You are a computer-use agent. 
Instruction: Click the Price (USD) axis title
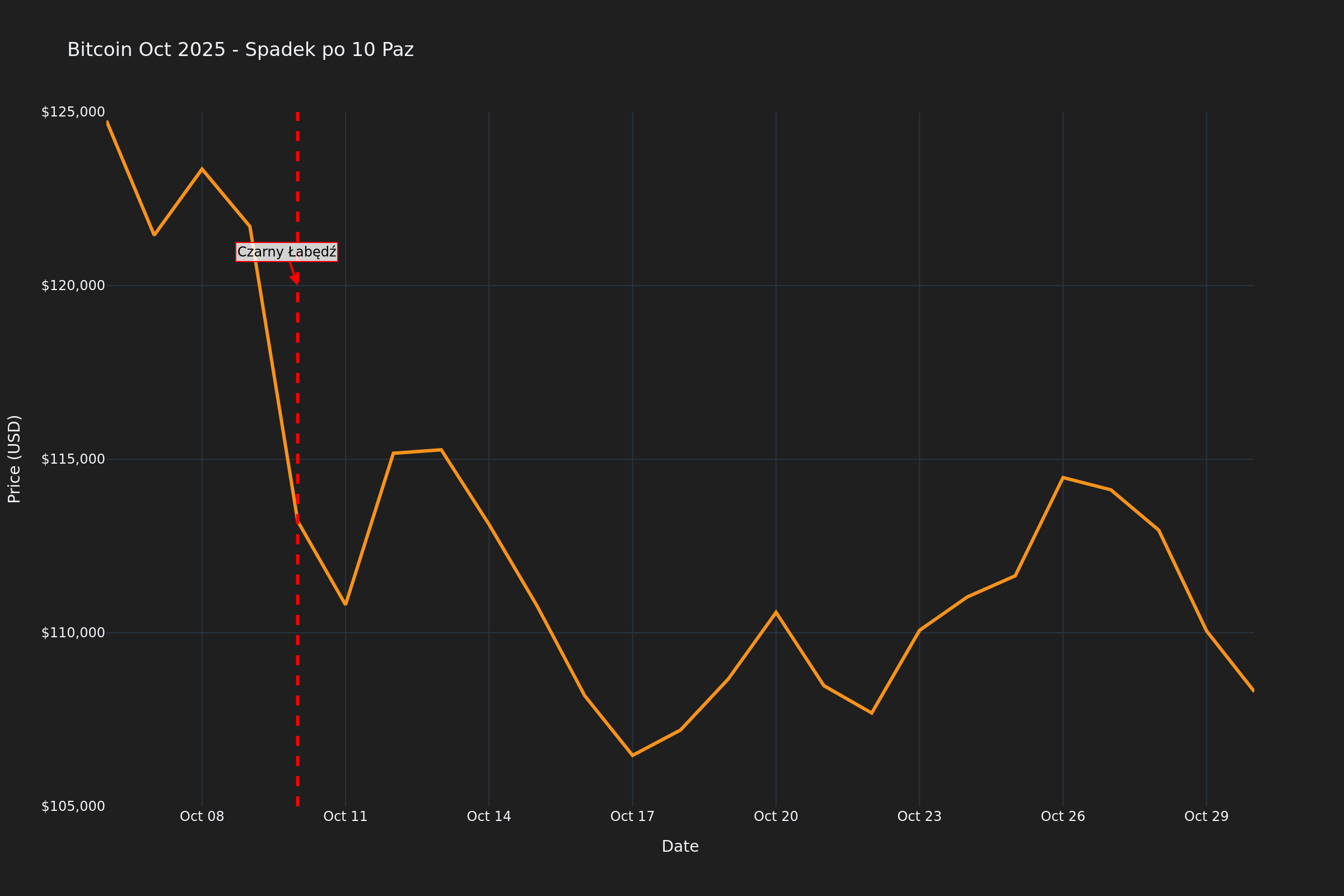15,459
